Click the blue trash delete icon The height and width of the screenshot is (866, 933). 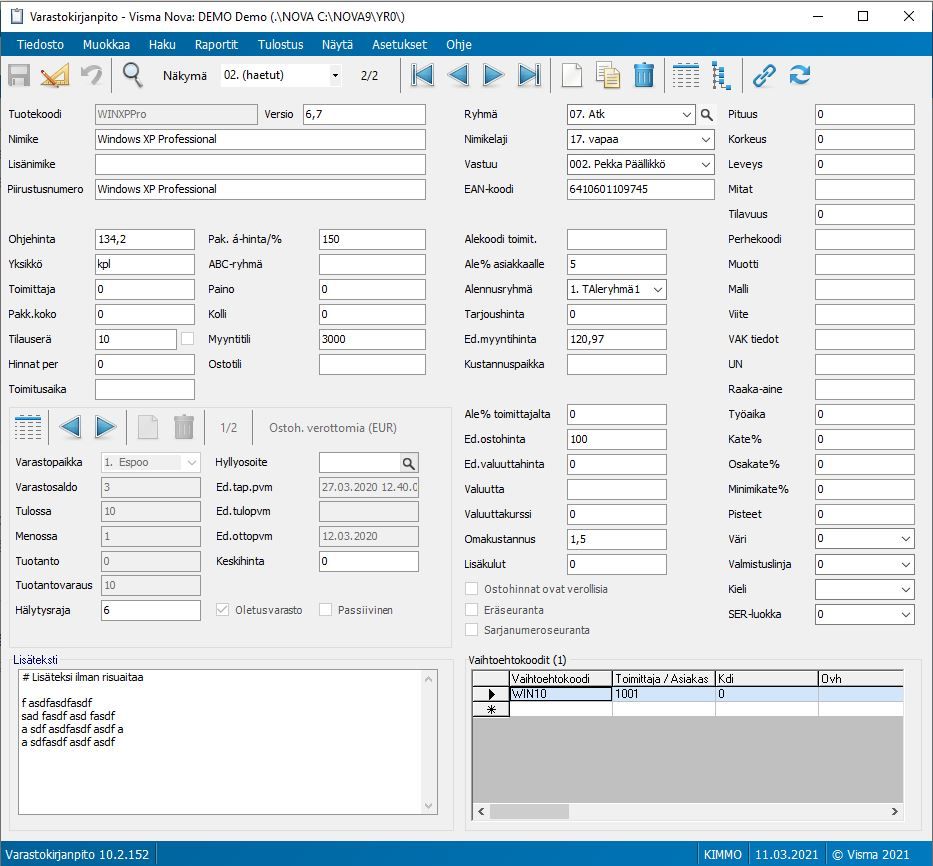[x=644, y=75]
